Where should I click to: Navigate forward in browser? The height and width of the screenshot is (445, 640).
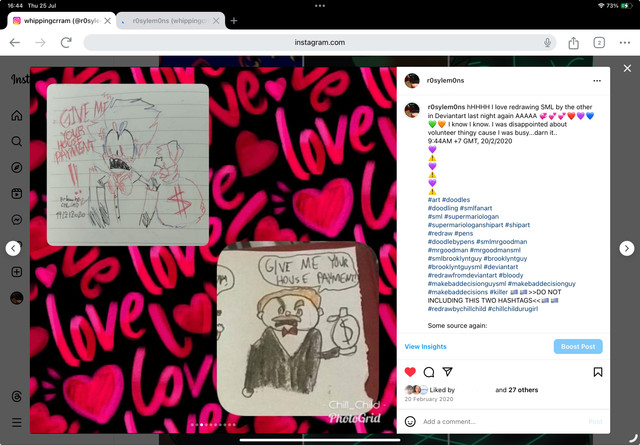point(40,42)
